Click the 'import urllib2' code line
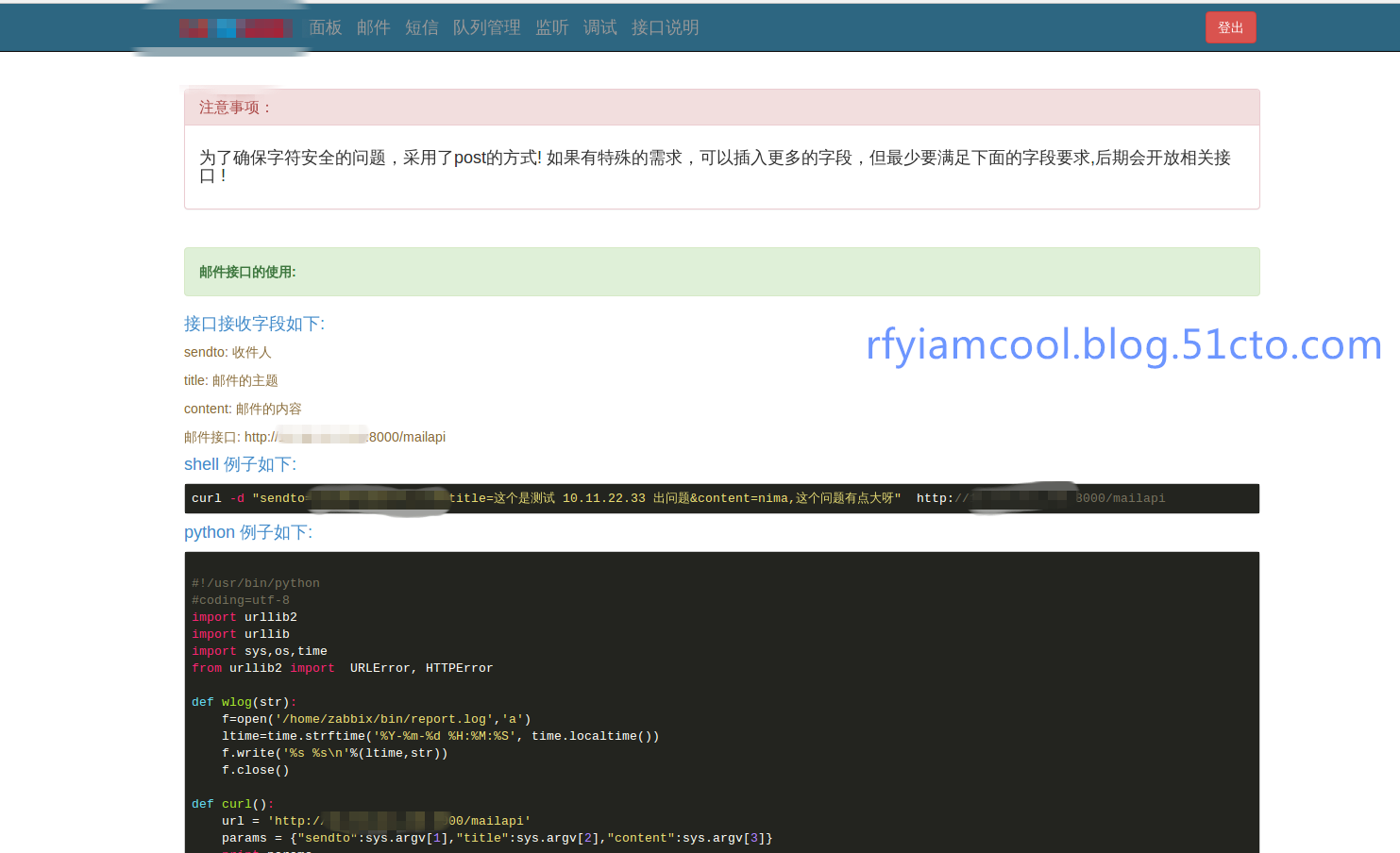 click(x=245, y=617)
